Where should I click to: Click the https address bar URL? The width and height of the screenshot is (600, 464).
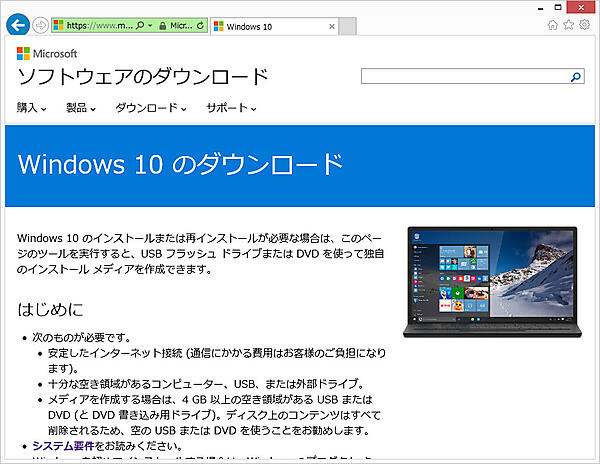pyautogui.click(x=99, y=26)
